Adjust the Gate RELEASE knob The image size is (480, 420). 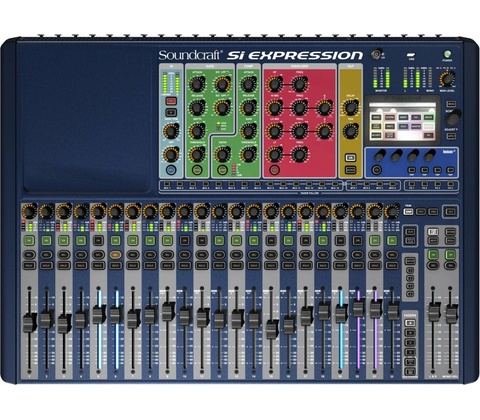click(197, 107)
